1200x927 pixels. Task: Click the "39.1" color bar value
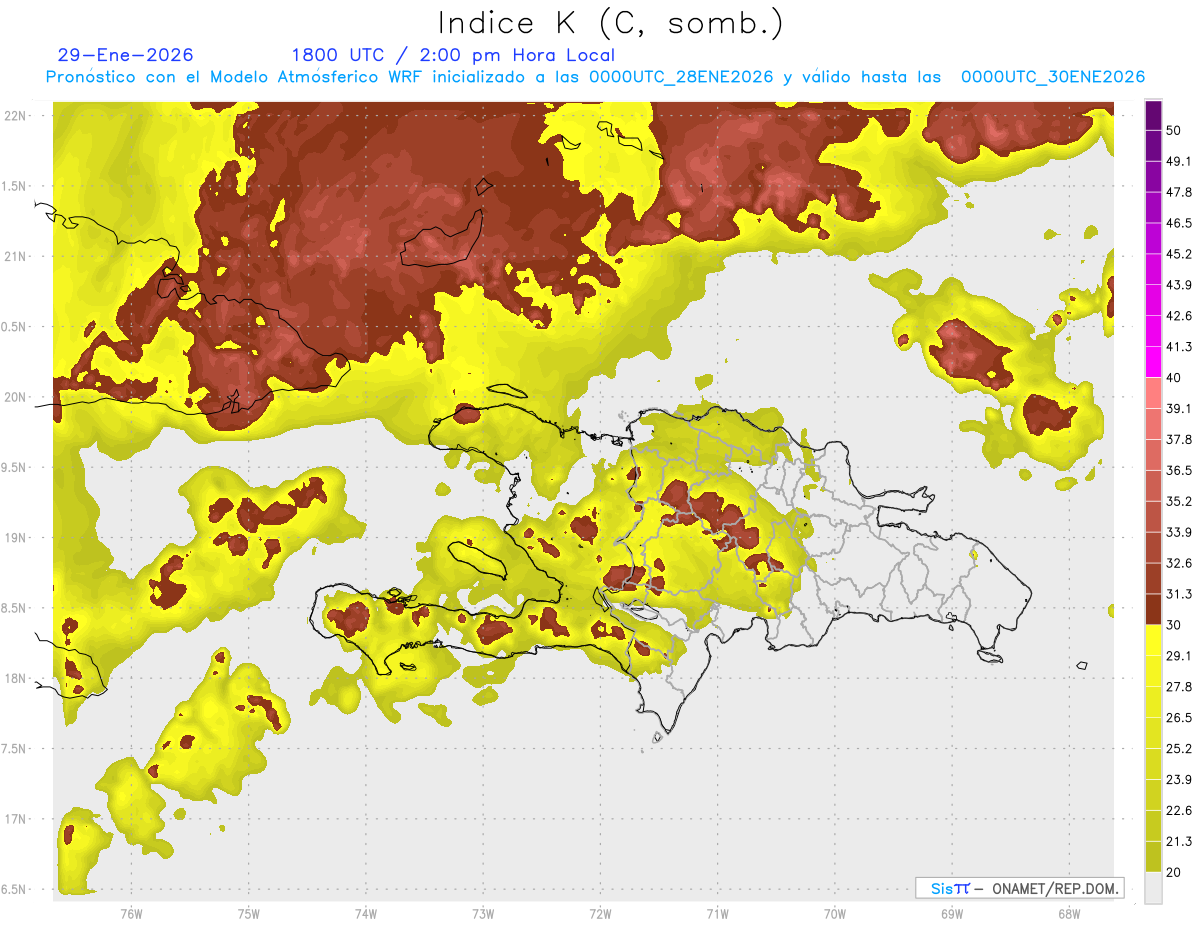[1179, 408]
